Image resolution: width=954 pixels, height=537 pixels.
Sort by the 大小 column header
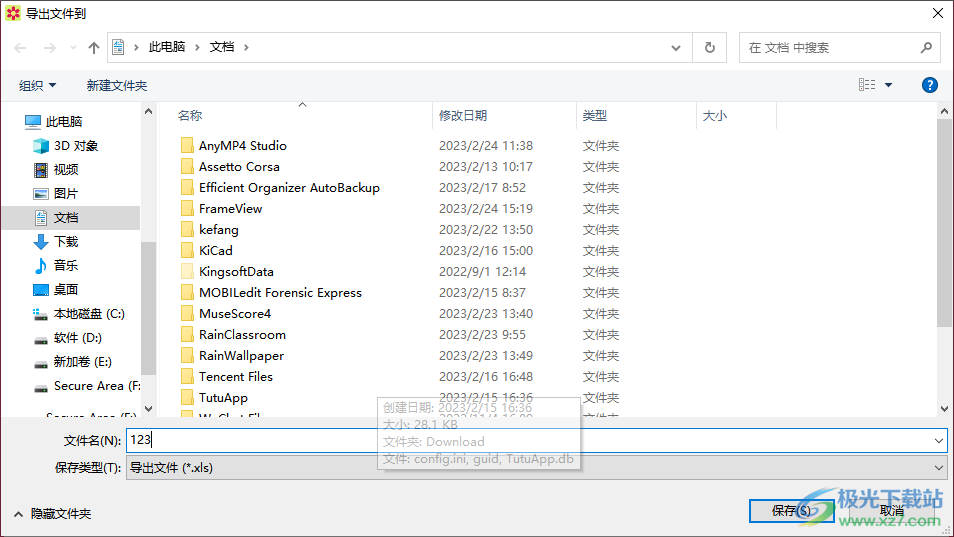pos(715,116)
